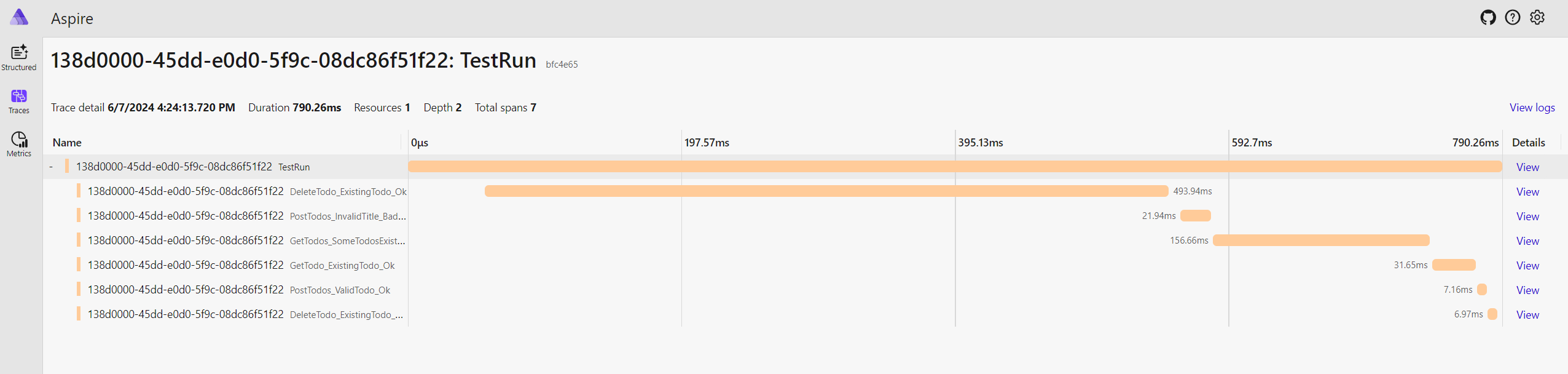Open the Structured logs page

[x=19, y=58]
